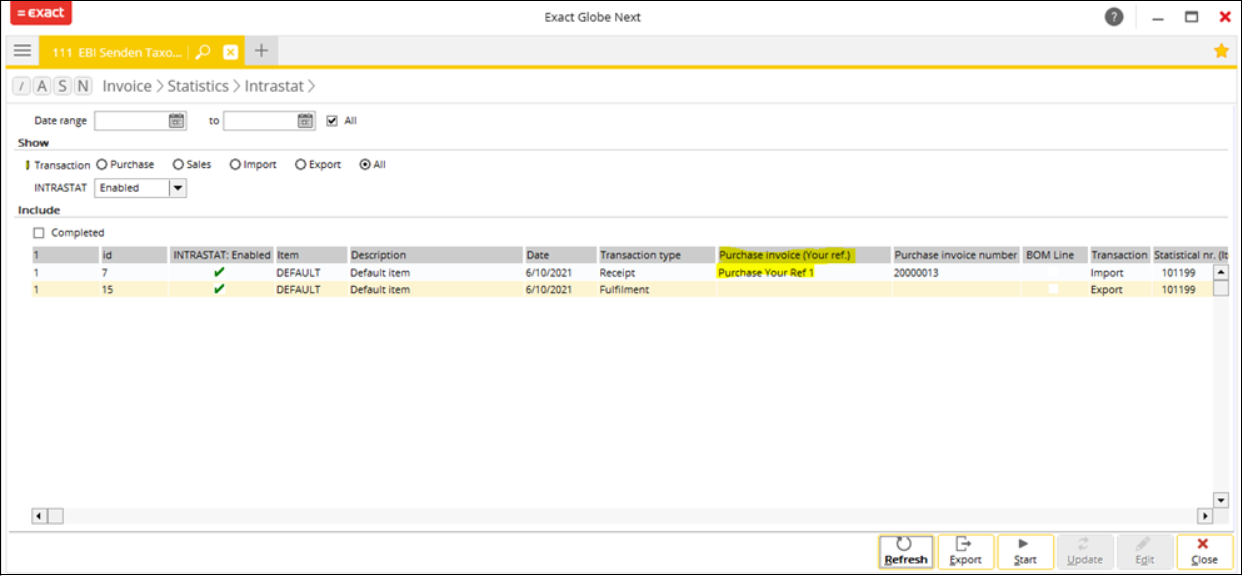Toggle the 'All' date range checkbox
1242x576 pixels.
coord(333,121)
